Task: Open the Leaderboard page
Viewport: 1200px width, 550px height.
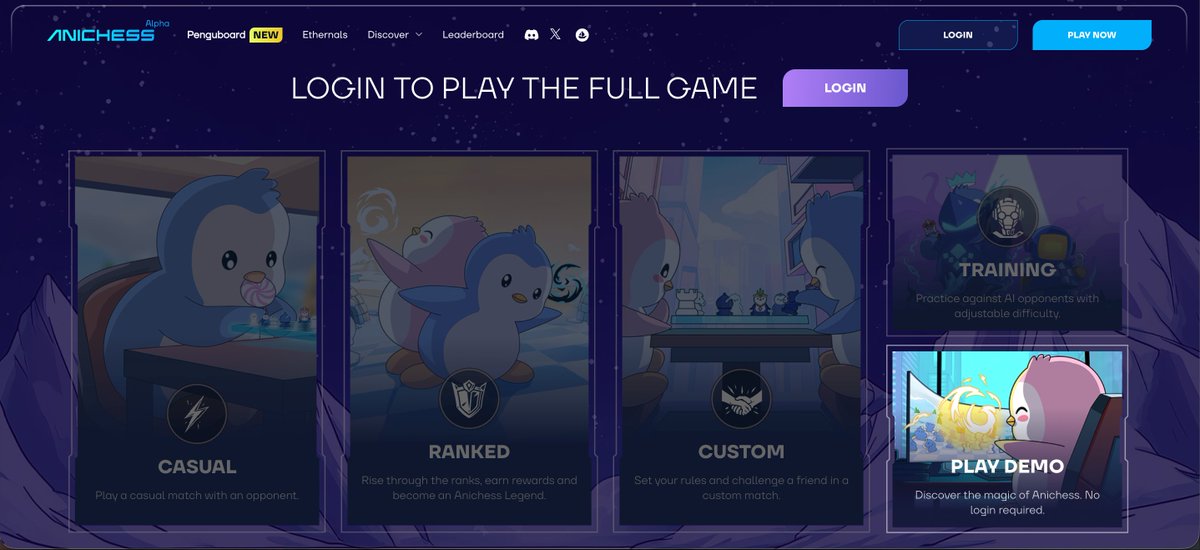Action: 473,35
